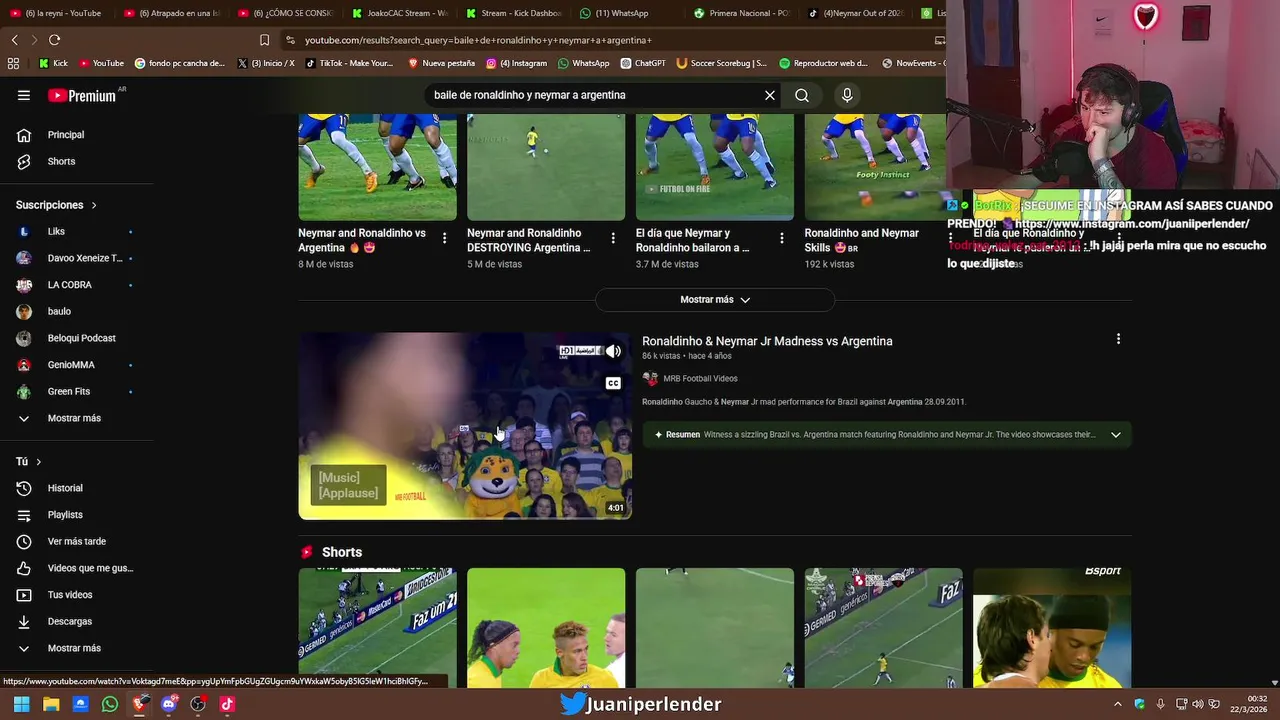The width and height of the screenshot is (1280, 720).
Task: Expand the Tú section
Action: pos(28,462)
